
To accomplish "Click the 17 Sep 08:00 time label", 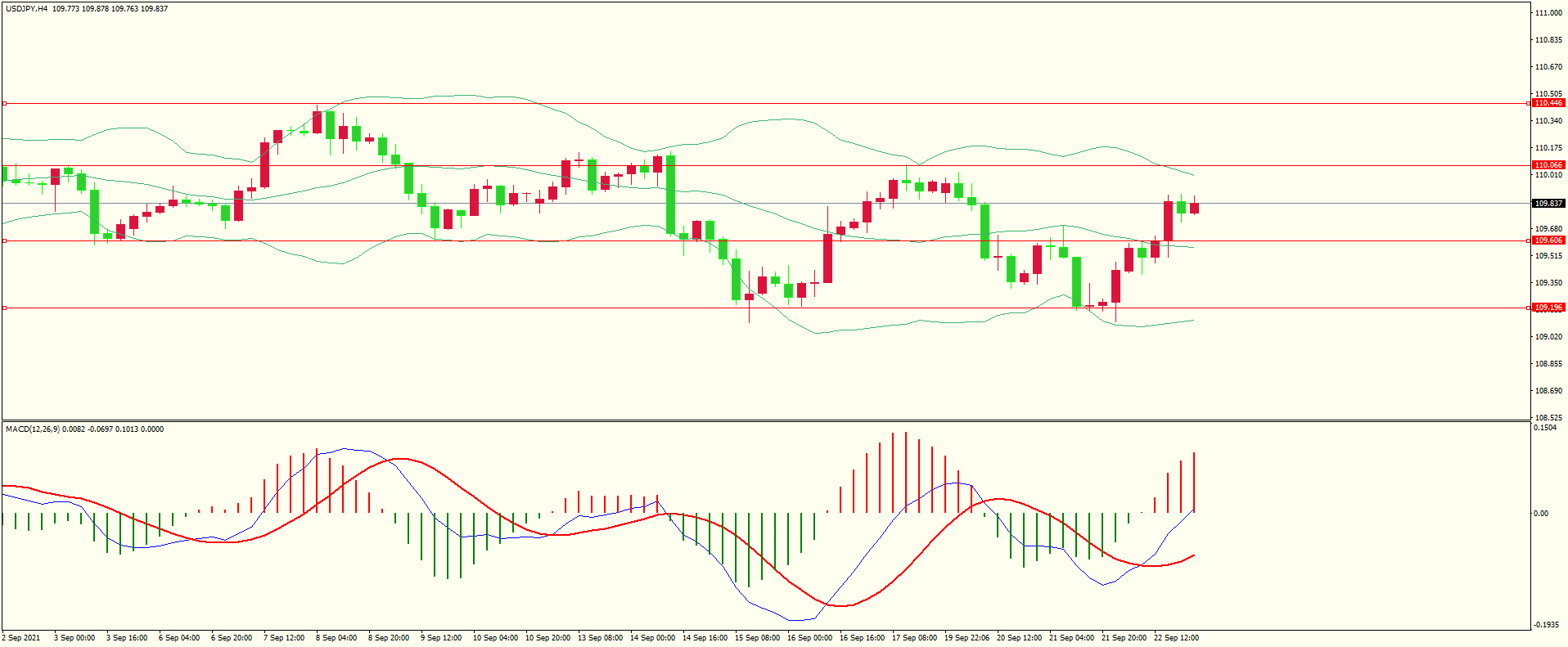I will pos(914,638).
